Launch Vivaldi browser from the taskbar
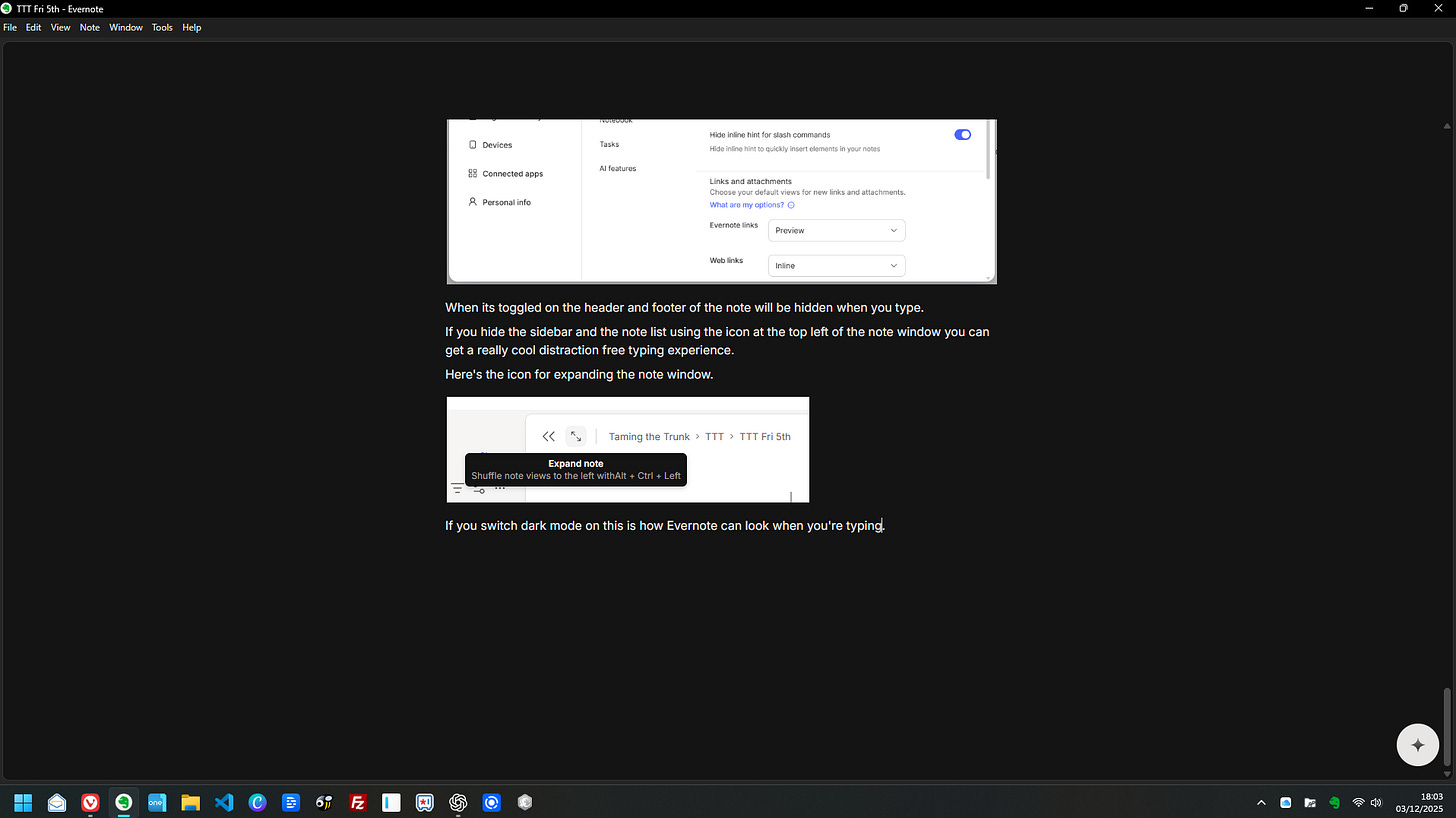This screenshot has height=818, width=1456. click(x=90, y=802)
